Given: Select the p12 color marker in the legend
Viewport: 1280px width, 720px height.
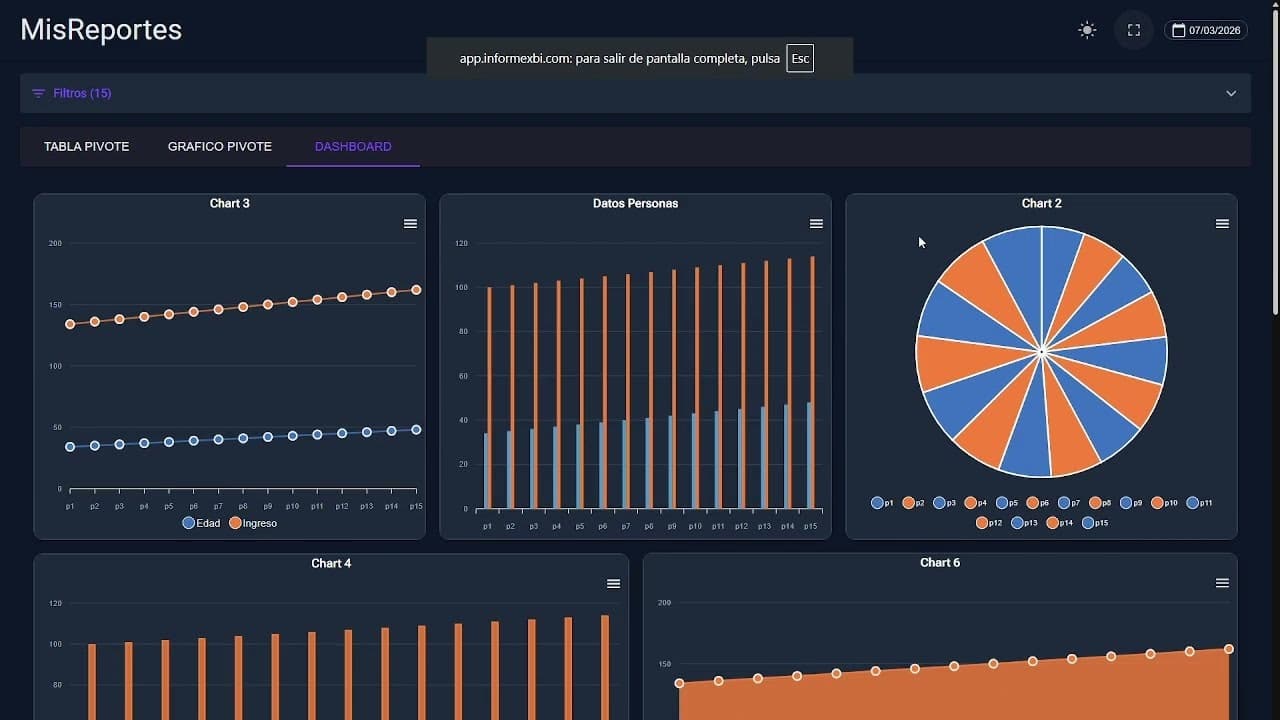Looking at the screenshot, I should (981, 522).
